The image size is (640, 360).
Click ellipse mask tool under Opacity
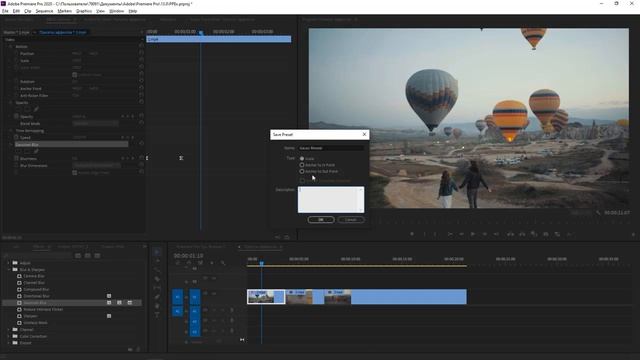coord(18,109)
